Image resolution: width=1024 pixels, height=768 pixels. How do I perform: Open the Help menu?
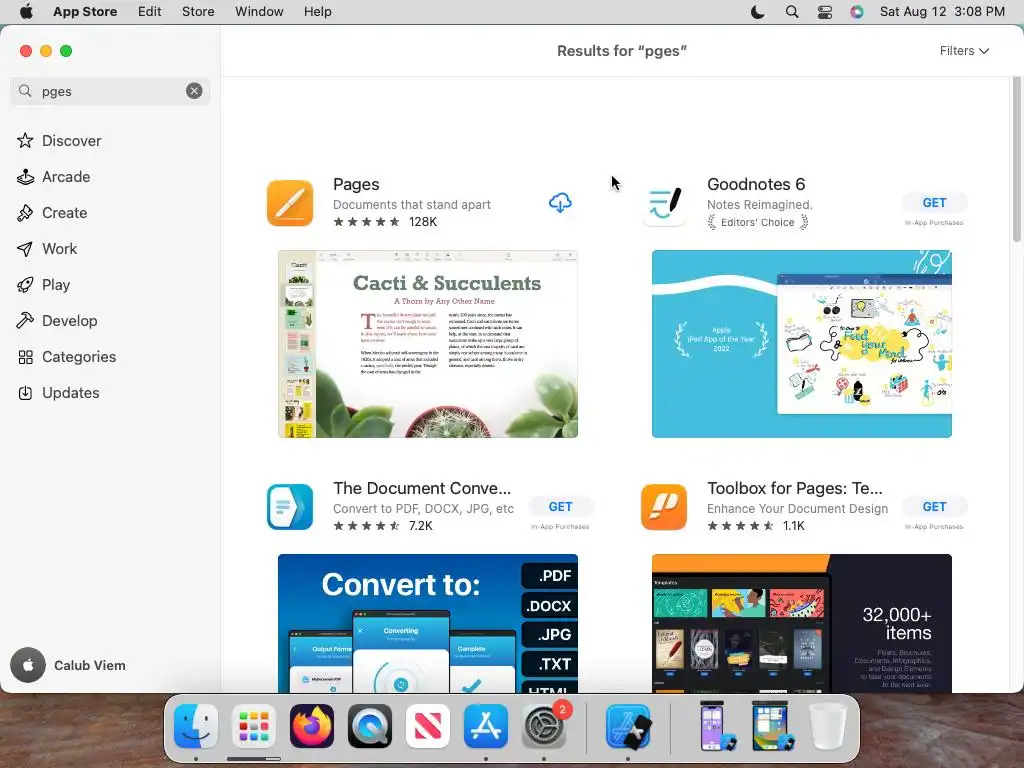pos(317,12)
